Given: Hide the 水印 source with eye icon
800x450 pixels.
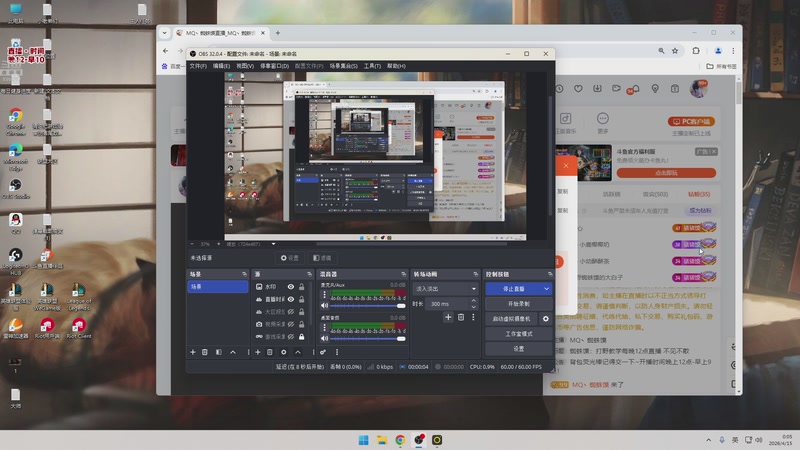Looking at the screenshot, I should pos(291,287).
